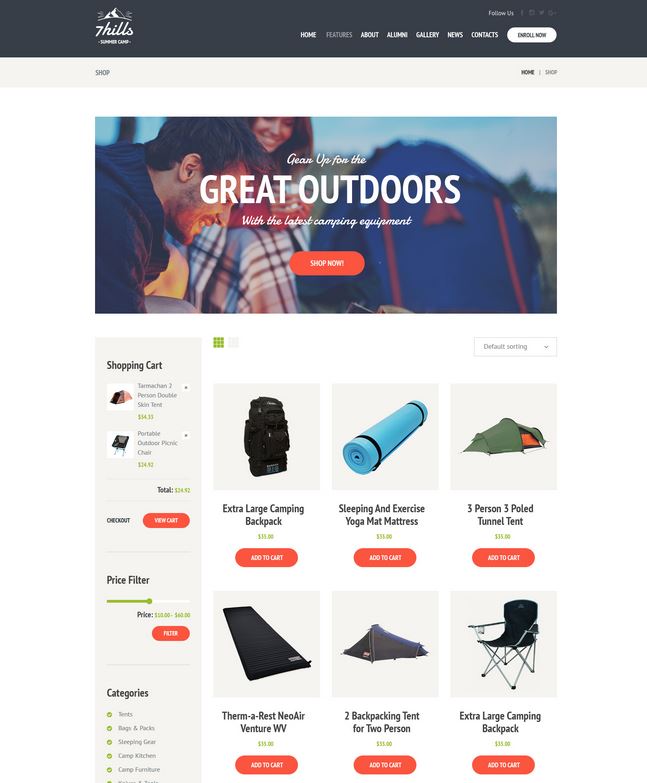The image size is (647, 783).
Task: Open the Facebook follow icon
Action: tap(522, 13)
